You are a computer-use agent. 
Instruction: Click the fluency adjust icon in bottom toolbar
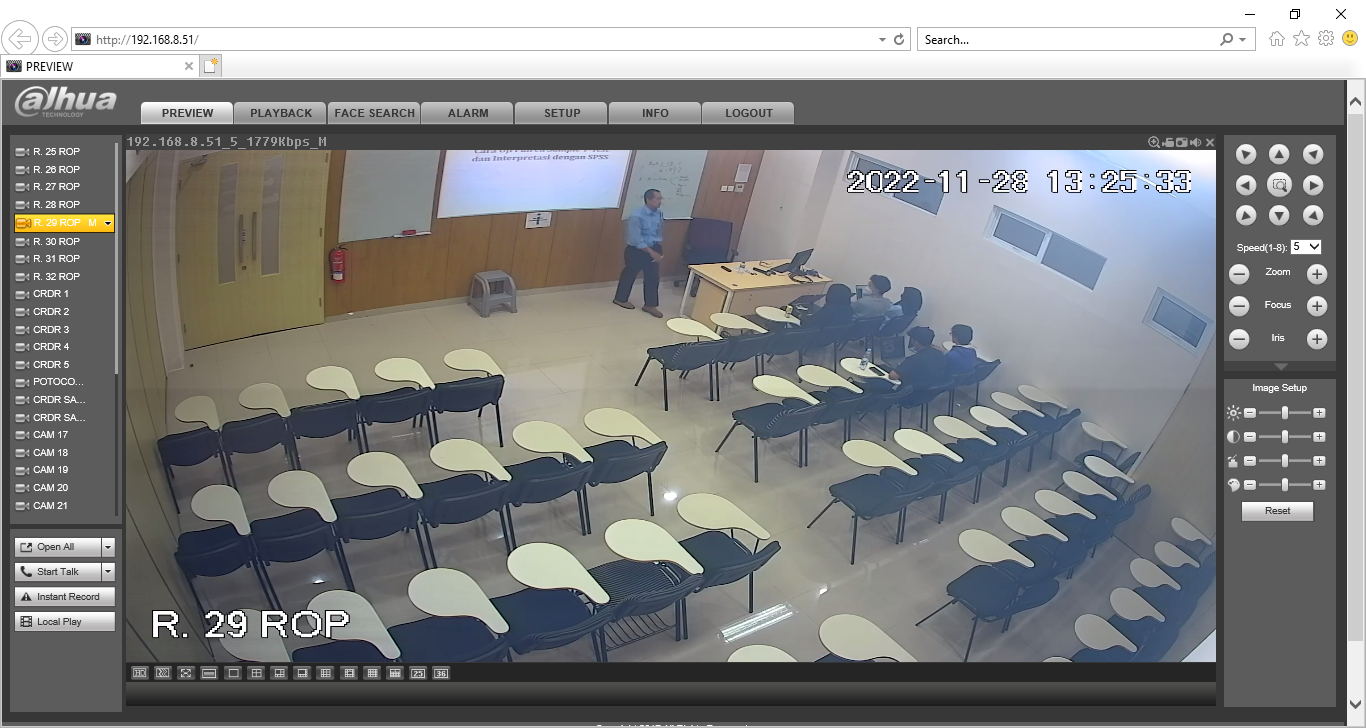162,673
